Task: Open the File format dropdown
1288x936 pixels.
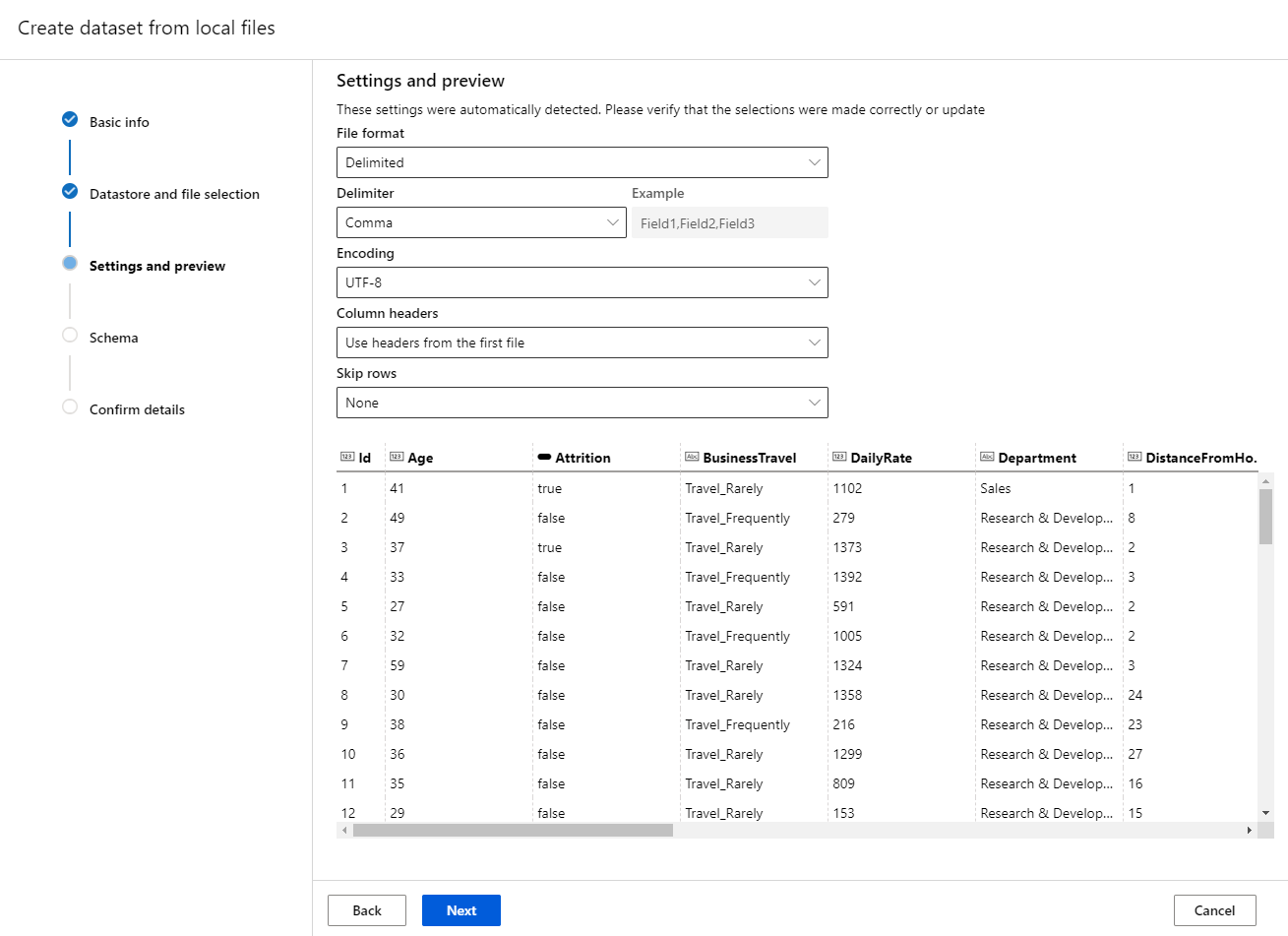Action: point(583,162)
